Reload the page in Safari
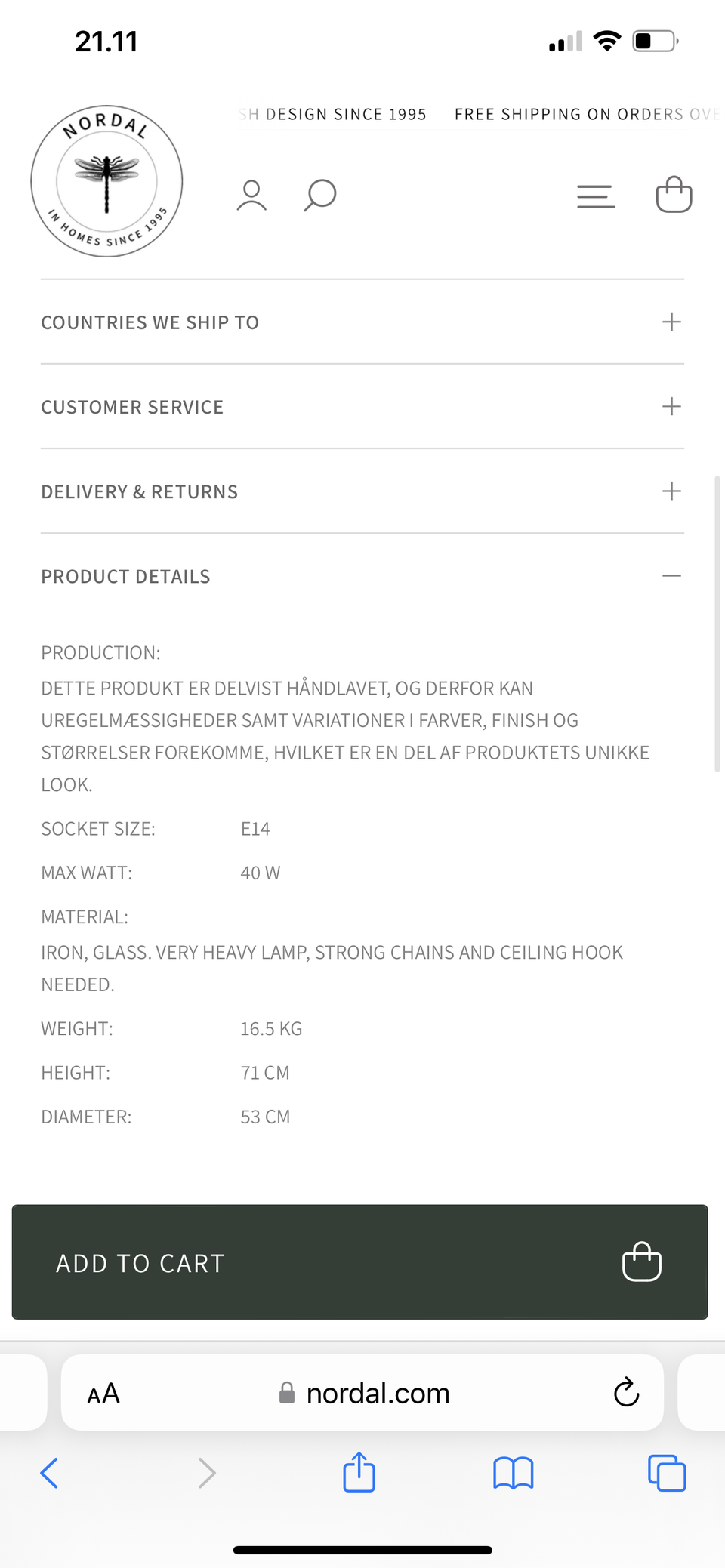Viewport: 725px width, 1568px height. tap(626, 1393)
